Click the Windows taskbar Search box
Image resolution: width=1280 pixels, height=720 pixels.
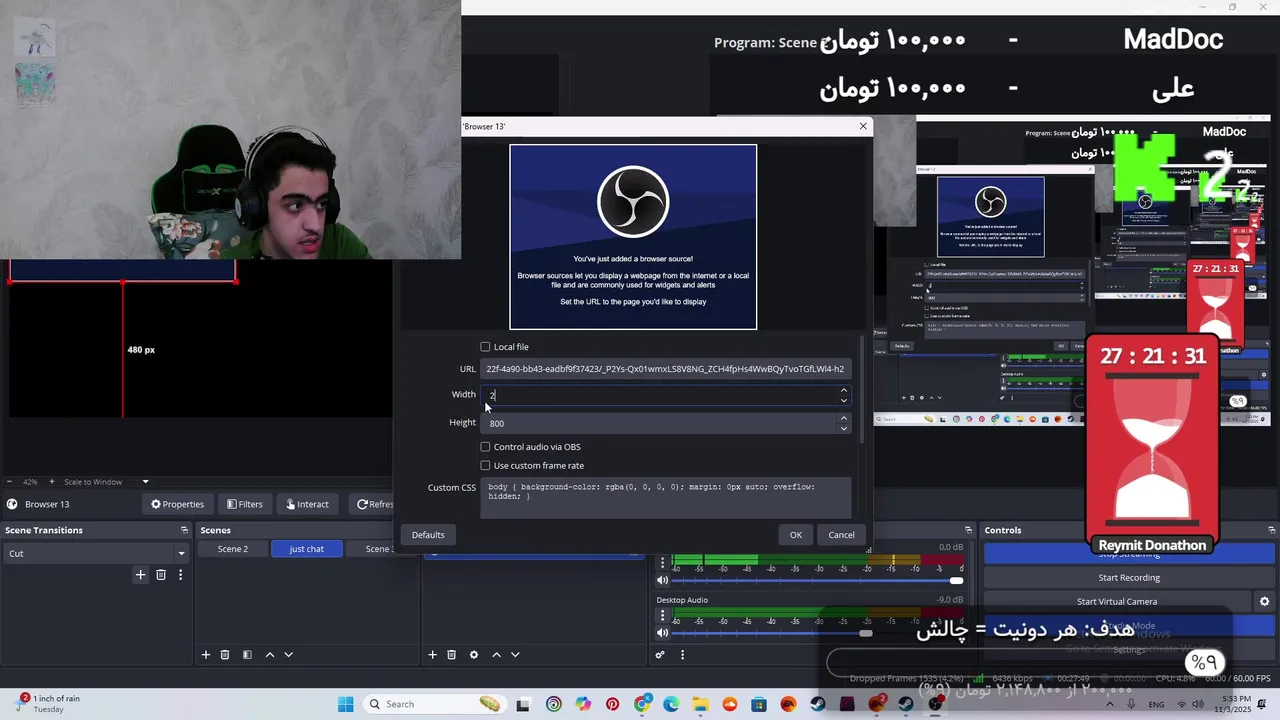coord(433,704)
